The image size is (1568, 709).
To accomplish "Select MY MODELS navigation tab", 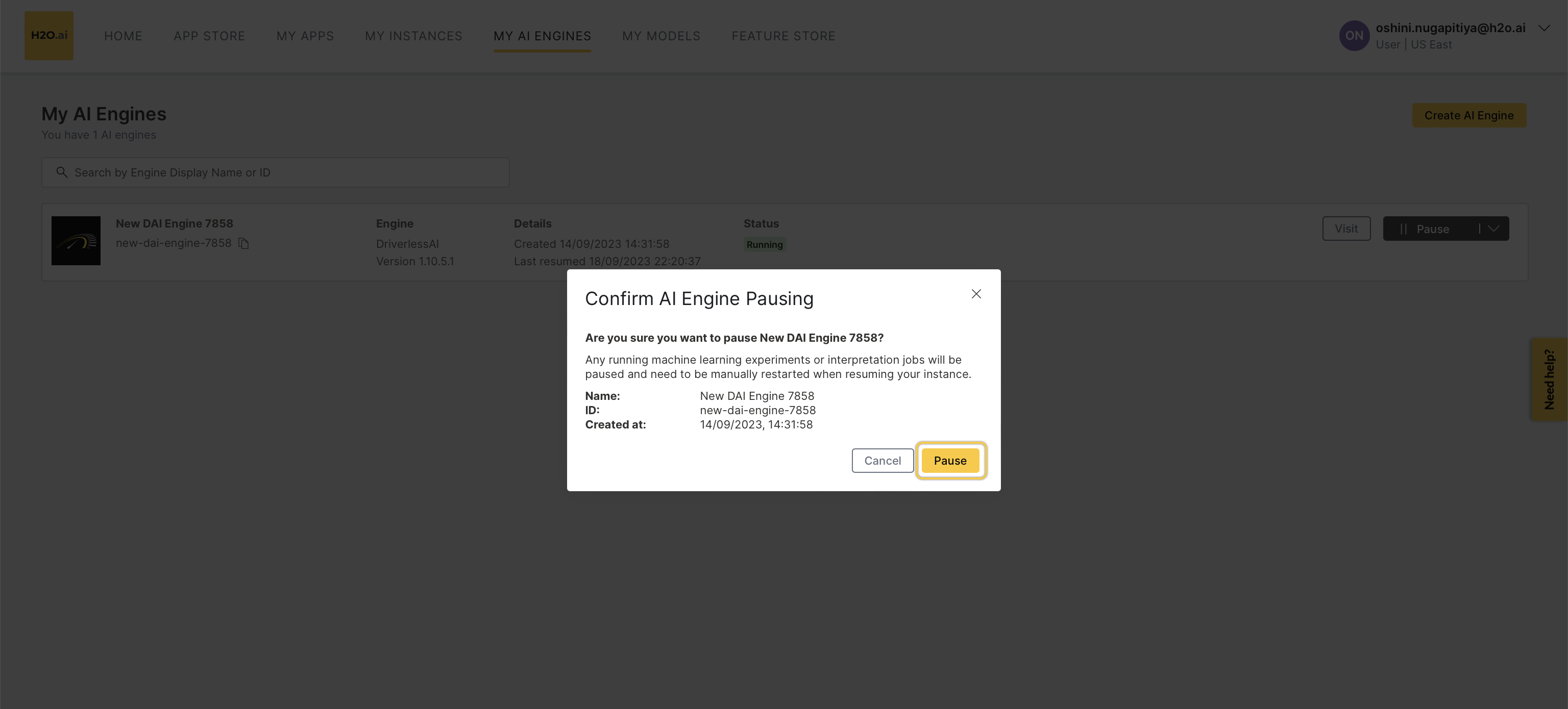I will pos(661,36).
